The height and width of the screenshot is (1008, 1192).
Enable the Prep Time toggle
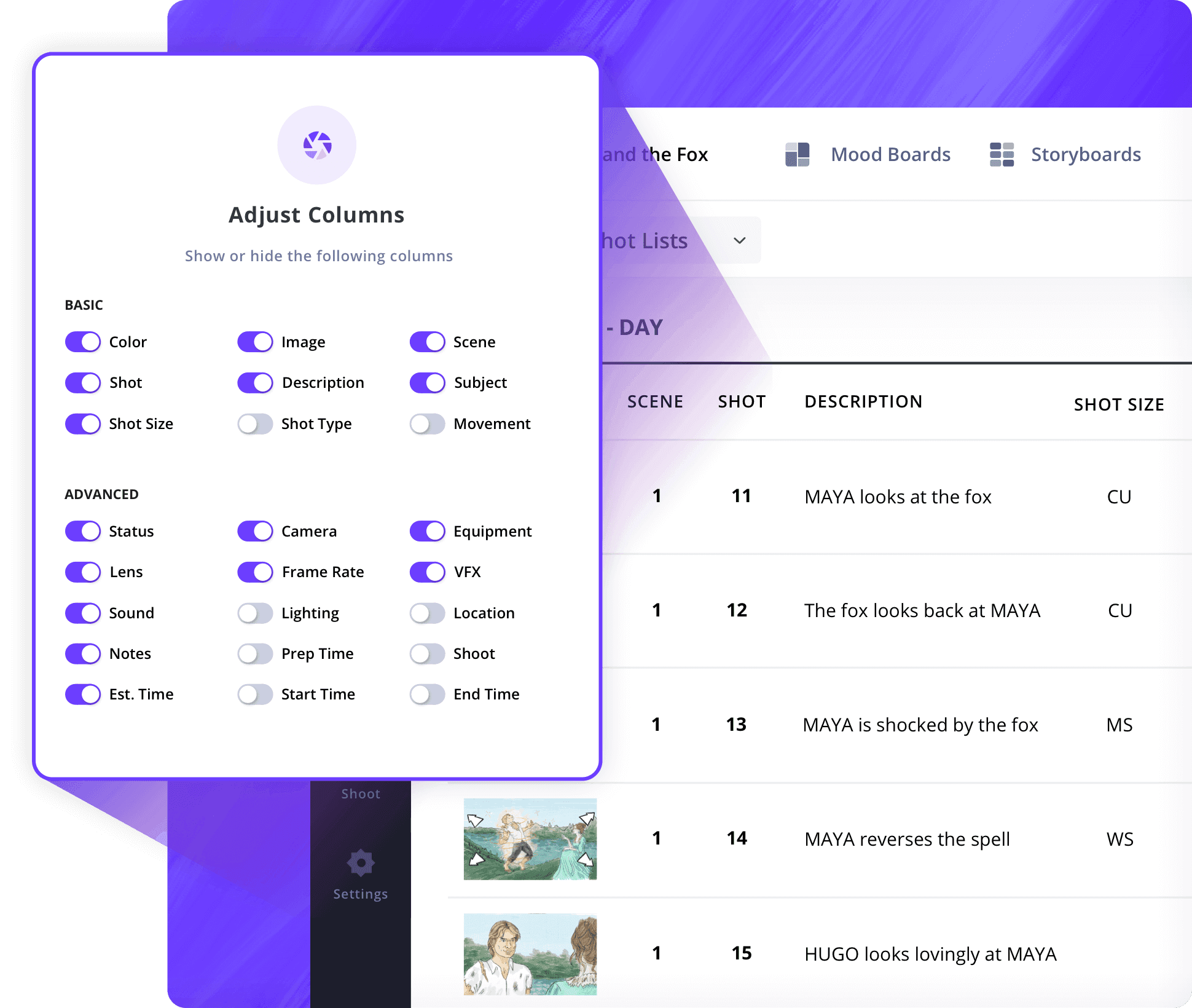(255, 653)
